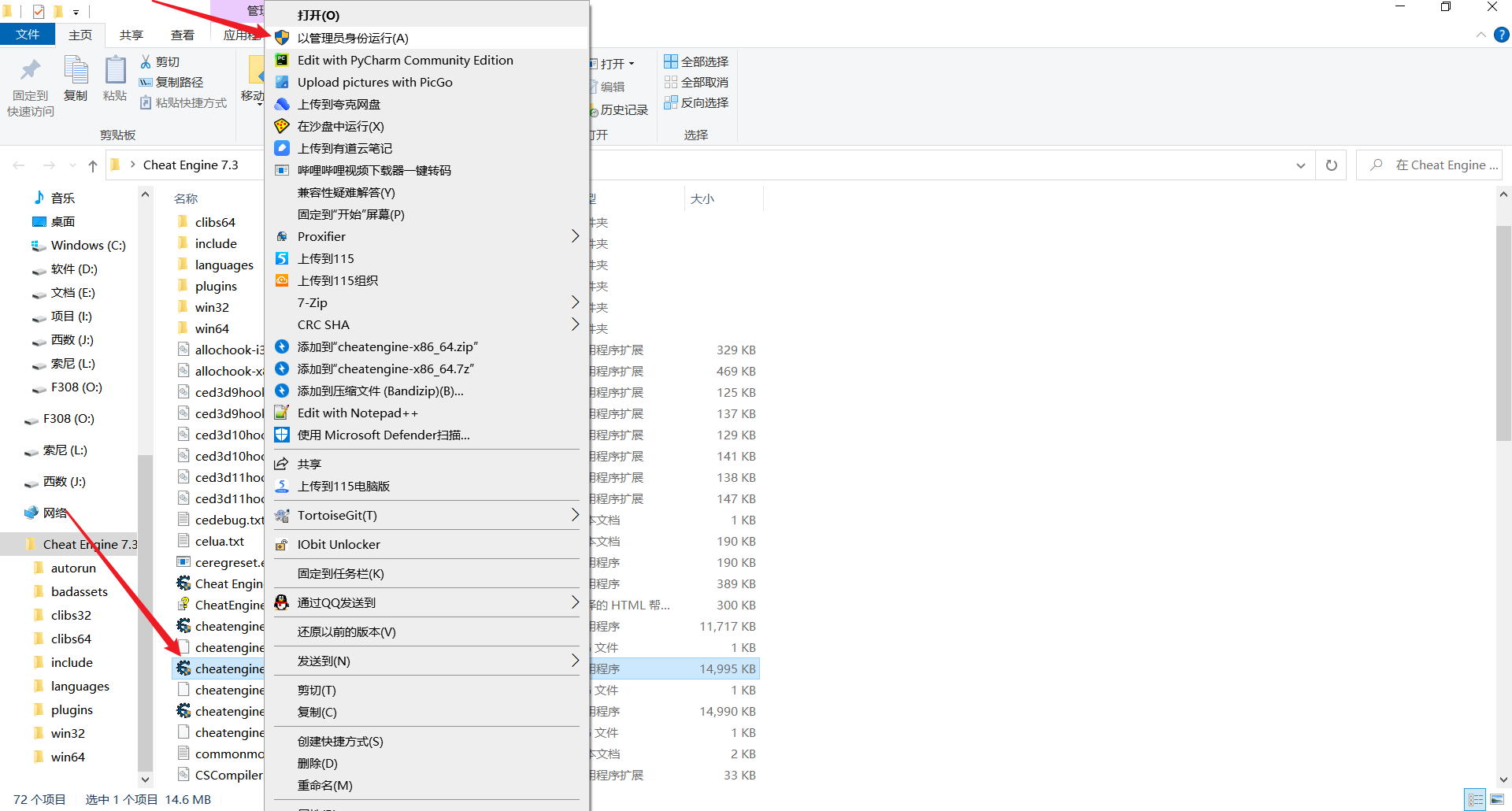
Task: Expand the 7-Zip submenu arrow
Action: click(x=575, y=302)
